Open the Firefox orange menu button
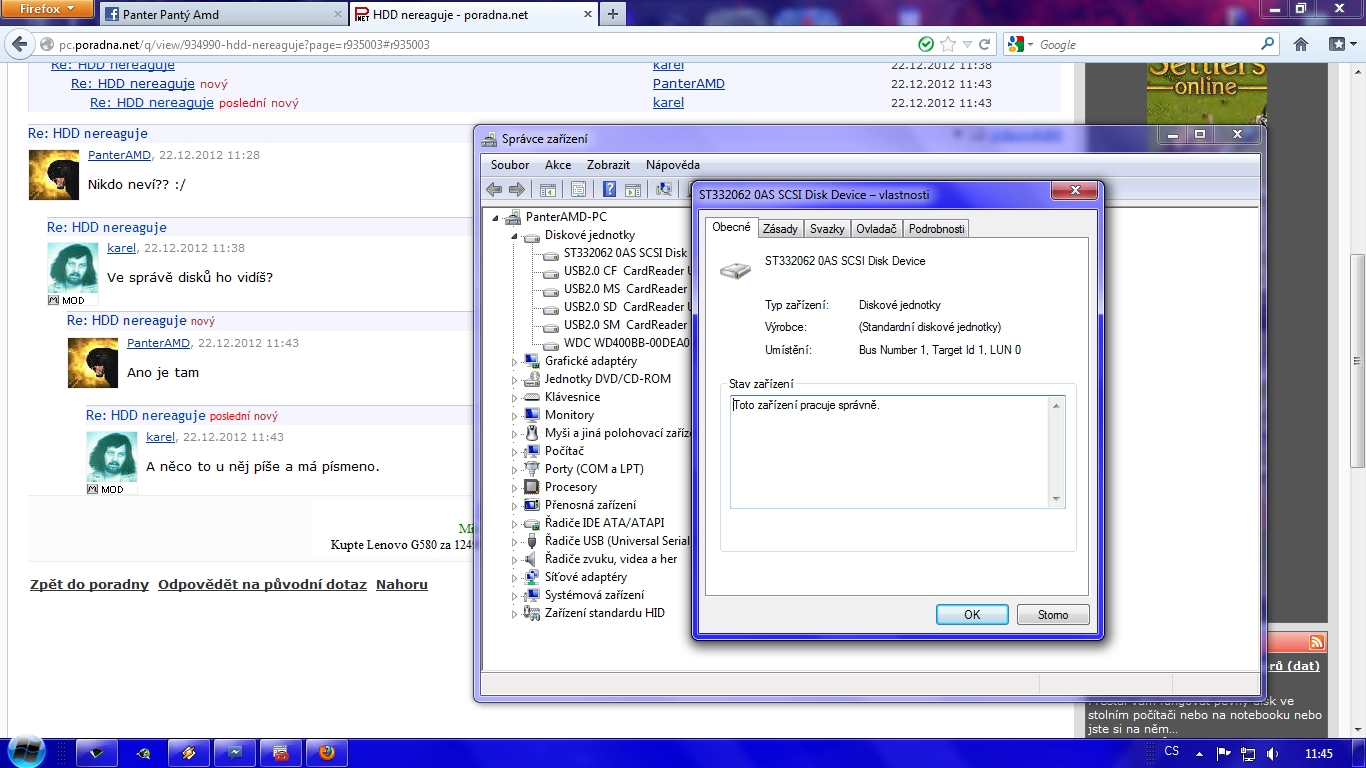1366x768 pixels. pos(46,10)
